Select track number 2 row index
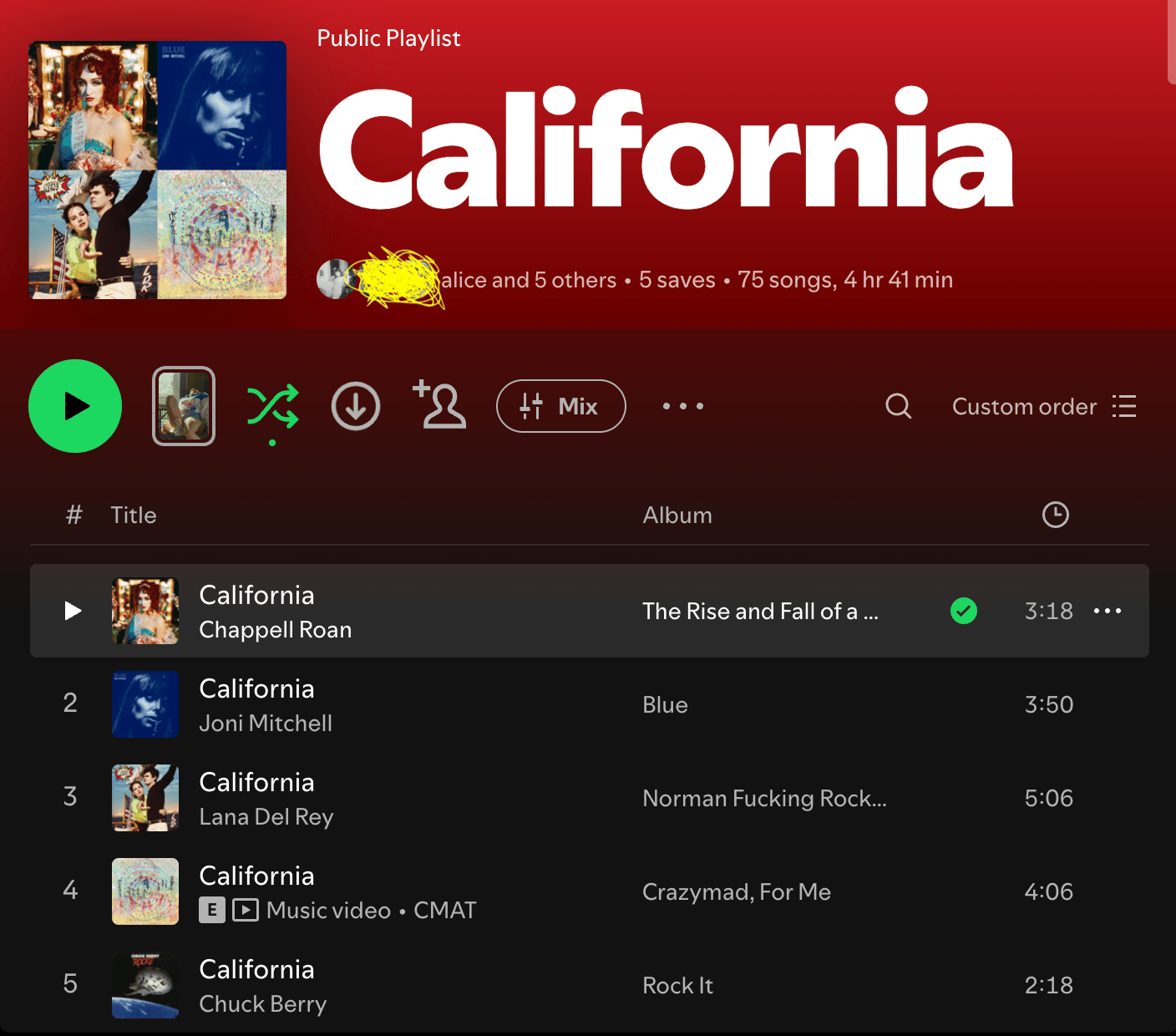 [70, 703]
